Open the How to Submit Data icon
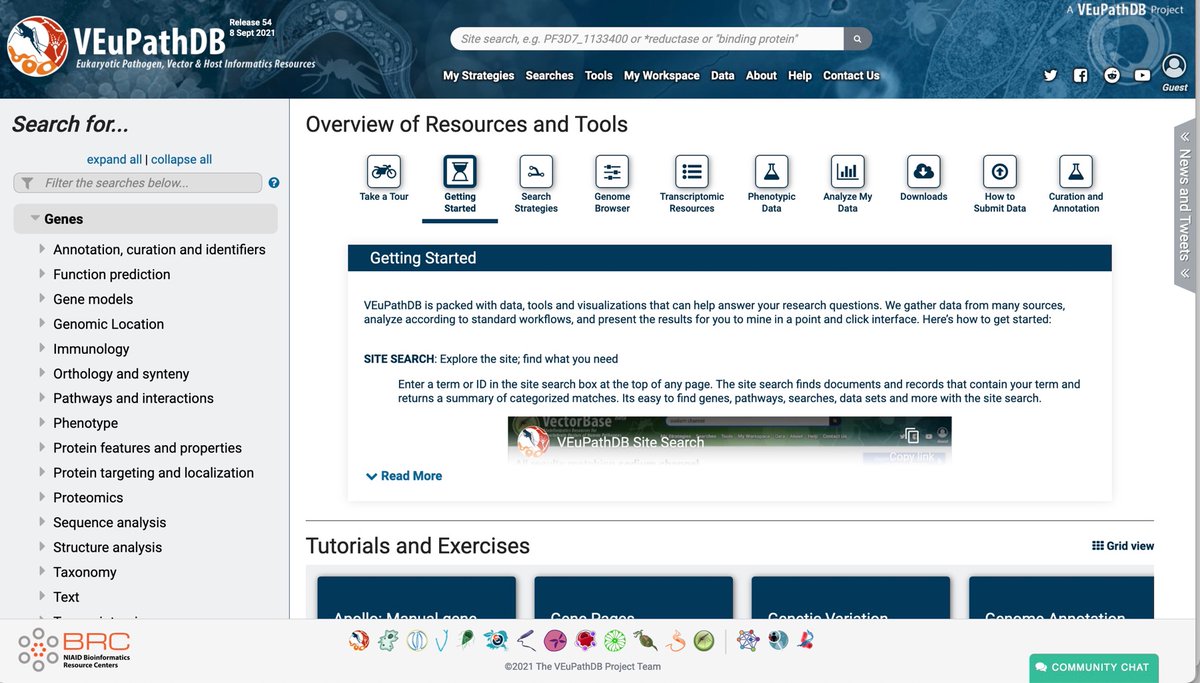This screenshot has height=683, width=1200. [999, 170]
